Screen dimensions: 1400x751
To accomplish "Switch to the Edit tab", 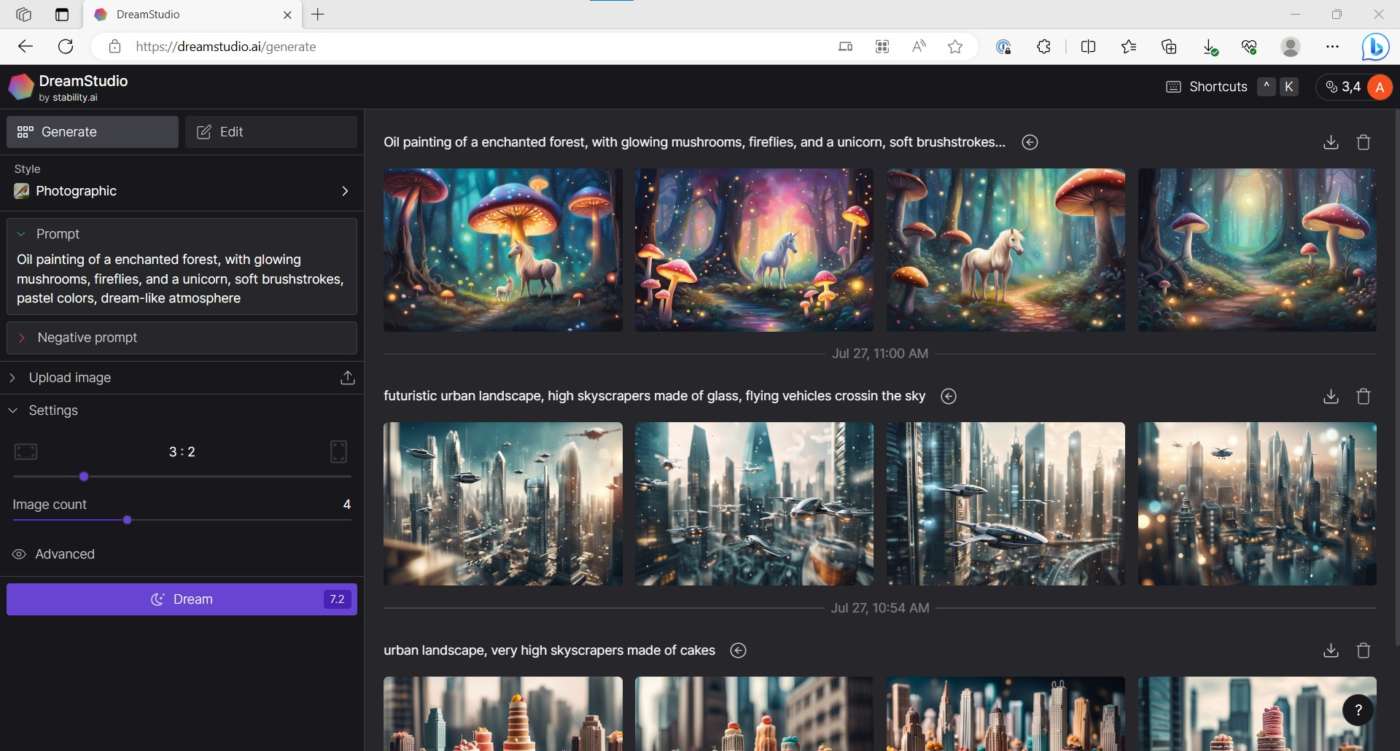I will [270, 132].
